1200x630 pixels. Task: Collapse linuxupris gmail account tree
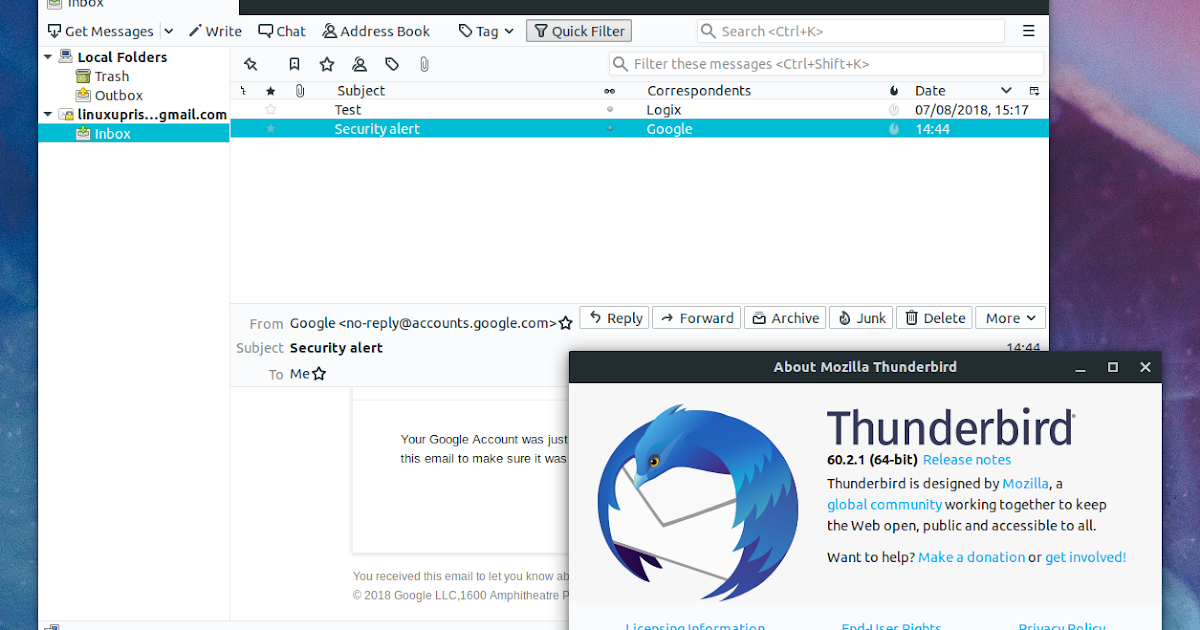(48, 115)
